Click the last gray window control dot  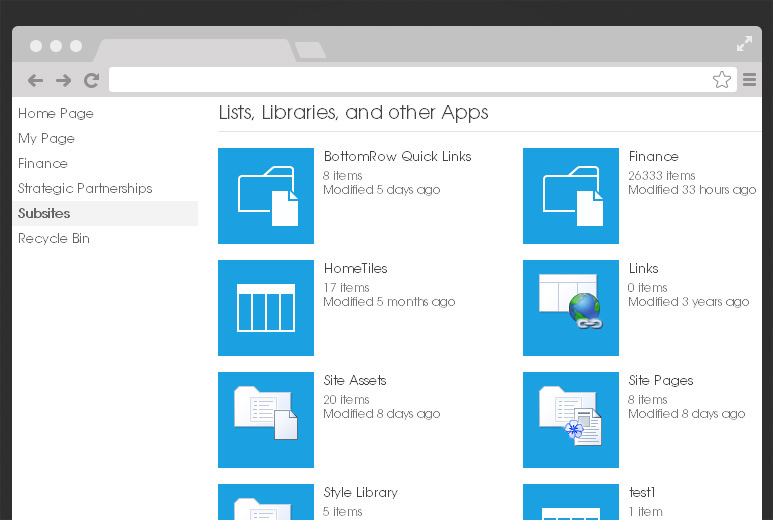[76, 46]
